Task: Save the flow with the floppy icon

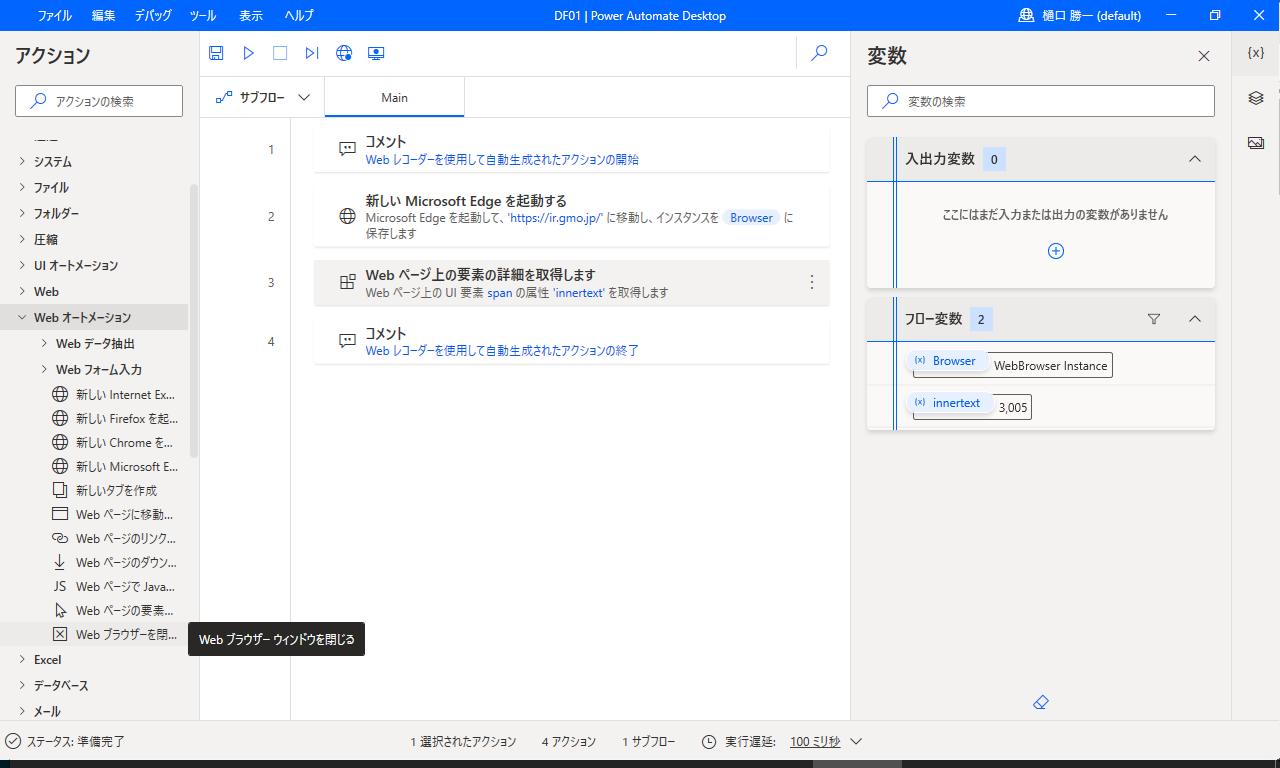Action: [216, 53]
